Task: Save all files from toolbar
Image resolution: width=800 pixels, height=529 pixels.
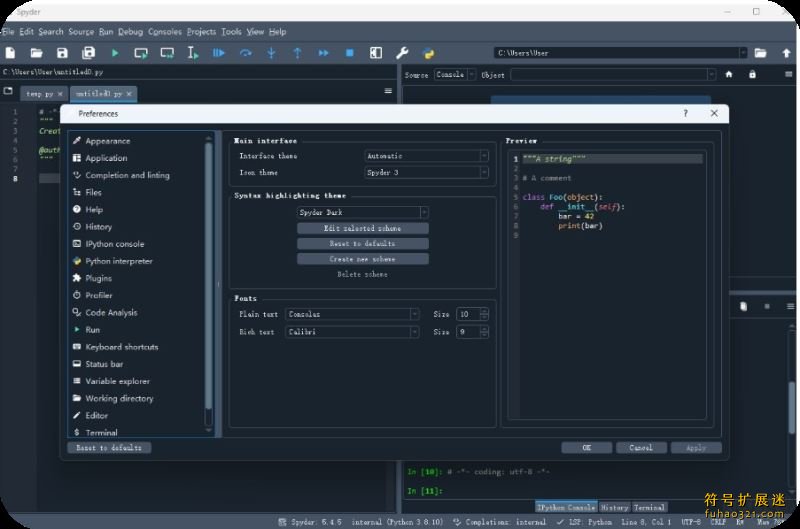Action: [x=88, y=53]
